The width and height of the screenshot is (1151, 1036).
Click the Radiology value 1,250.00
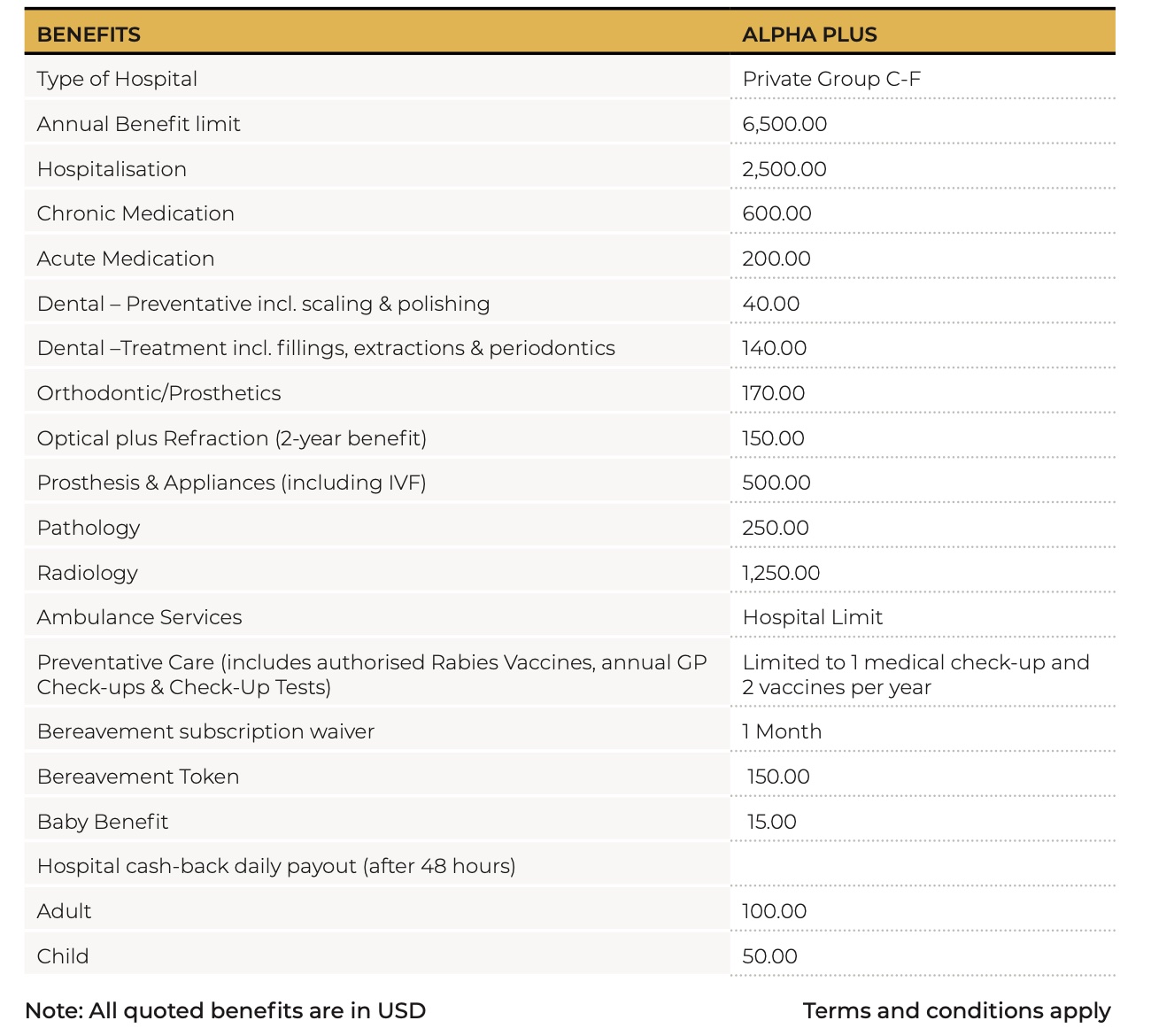pos(781,573)
